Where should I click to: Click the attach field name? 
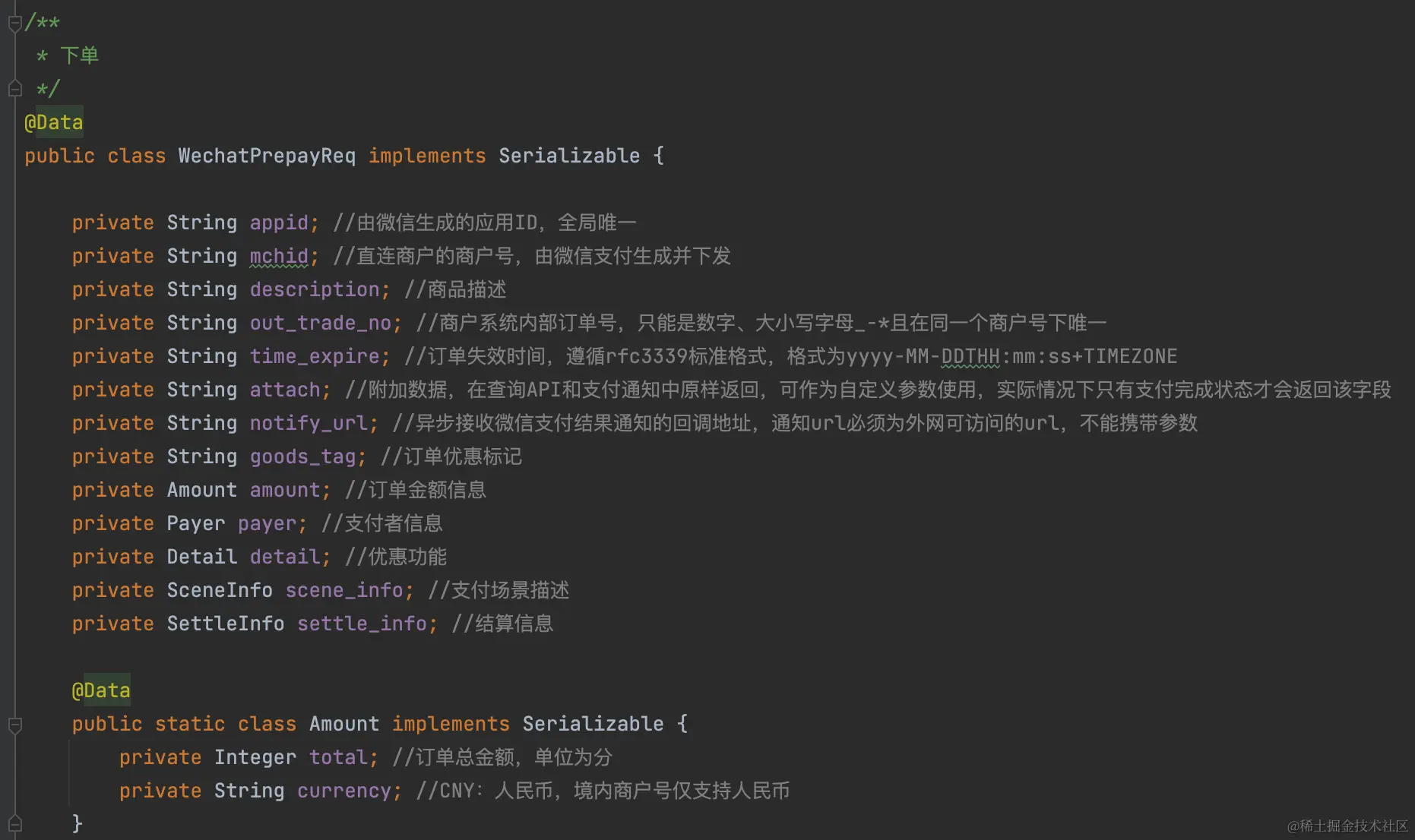(x=285, y=390)
